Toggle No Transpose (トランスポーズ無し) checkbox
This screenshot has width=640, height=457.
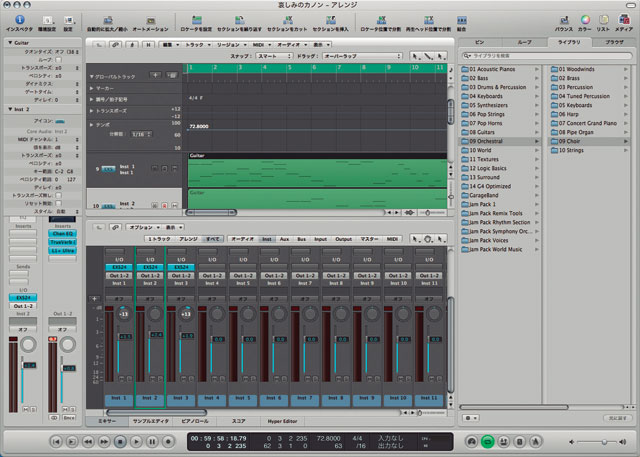tap(58, 195)
